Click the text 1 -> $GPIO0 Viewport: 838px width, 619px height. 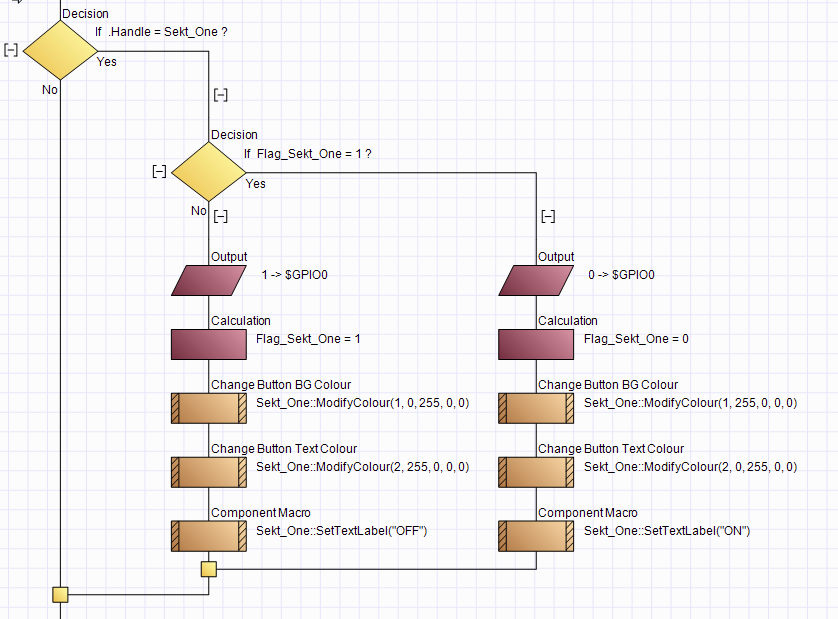point(294,275)
